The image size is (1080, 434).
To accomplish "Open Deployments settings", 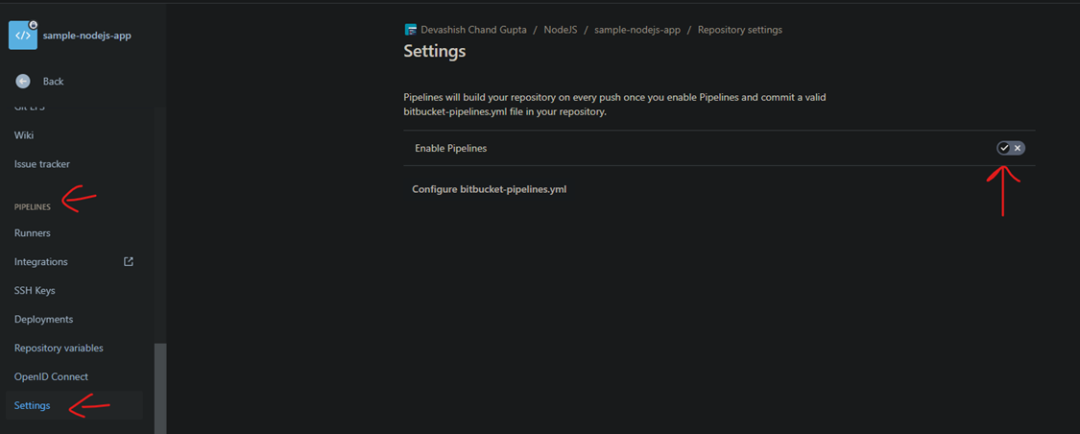I will pos(44,320).
